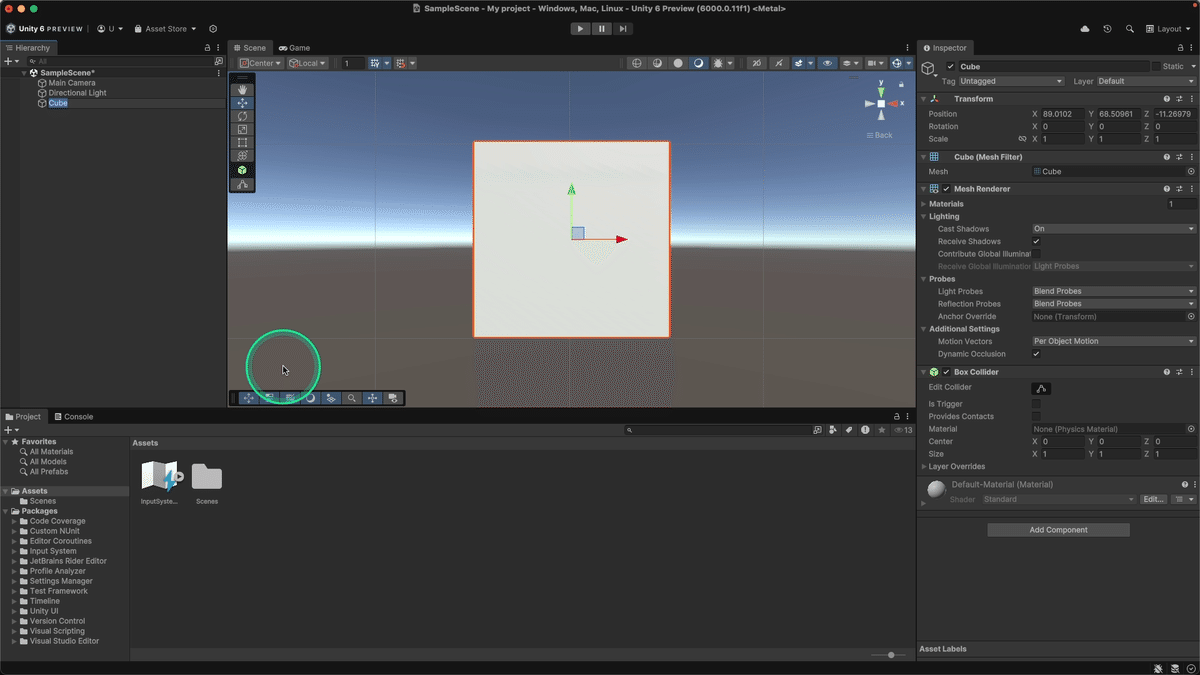This screenshot has width=1200, height=675.
Task: Open Light Probes dropdown
Action: pos(1114,291)
